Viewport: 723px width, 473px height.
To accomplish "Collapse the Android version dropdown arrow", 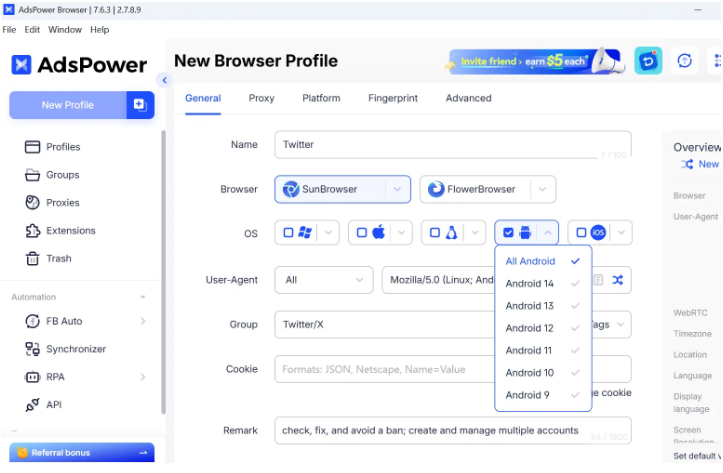I will [x=548, y=233].
